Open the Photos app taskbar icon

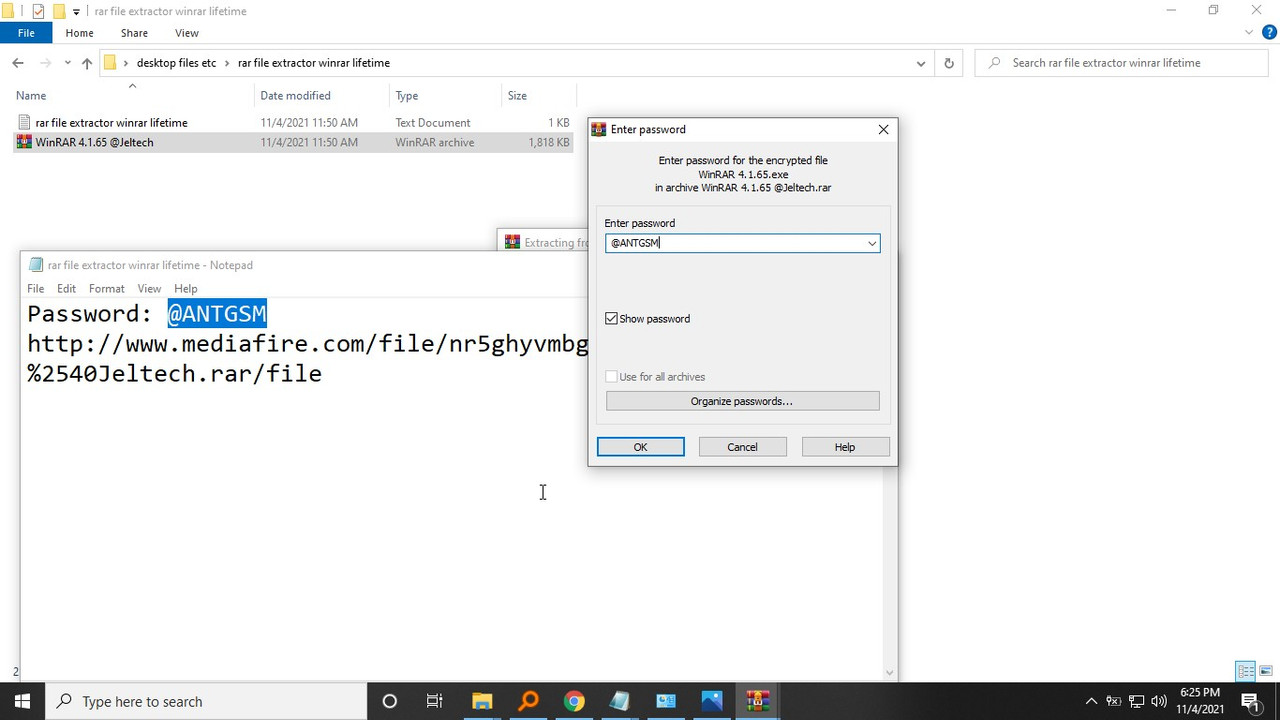[x=712, y=701]
